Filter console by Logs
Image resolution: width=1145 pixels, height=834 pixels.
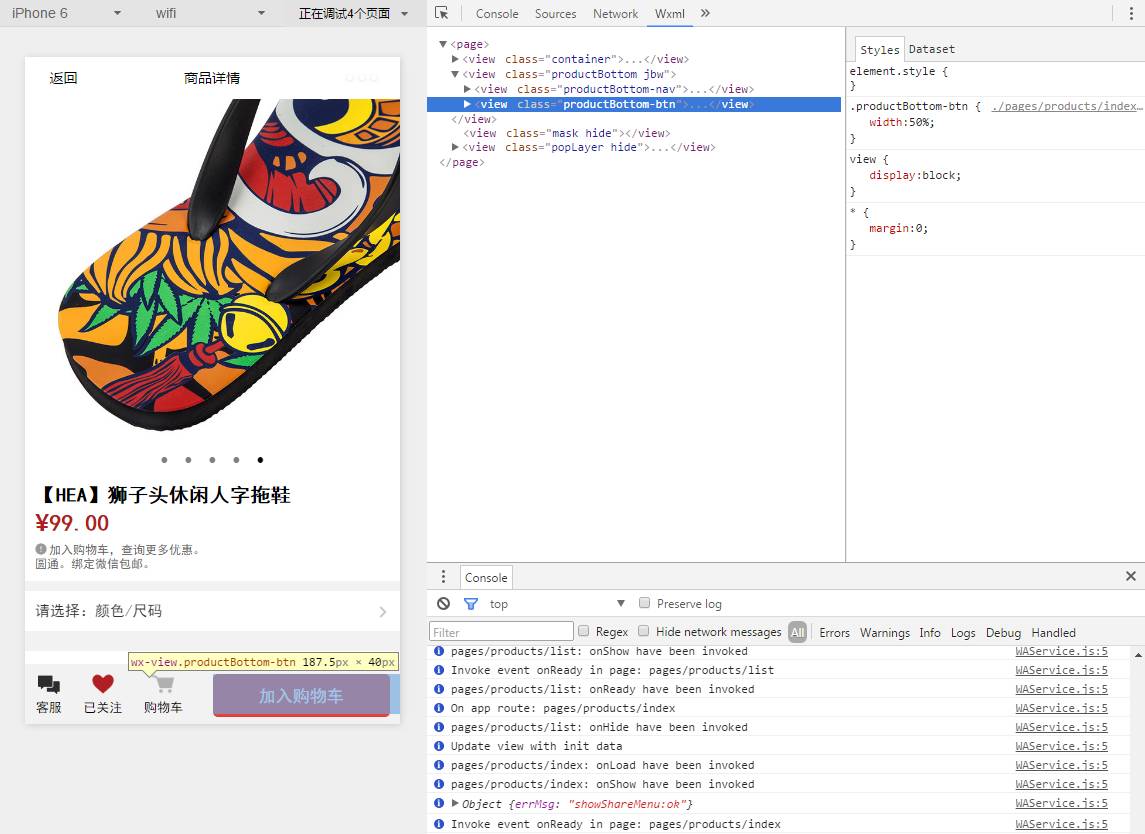[962, 632]
